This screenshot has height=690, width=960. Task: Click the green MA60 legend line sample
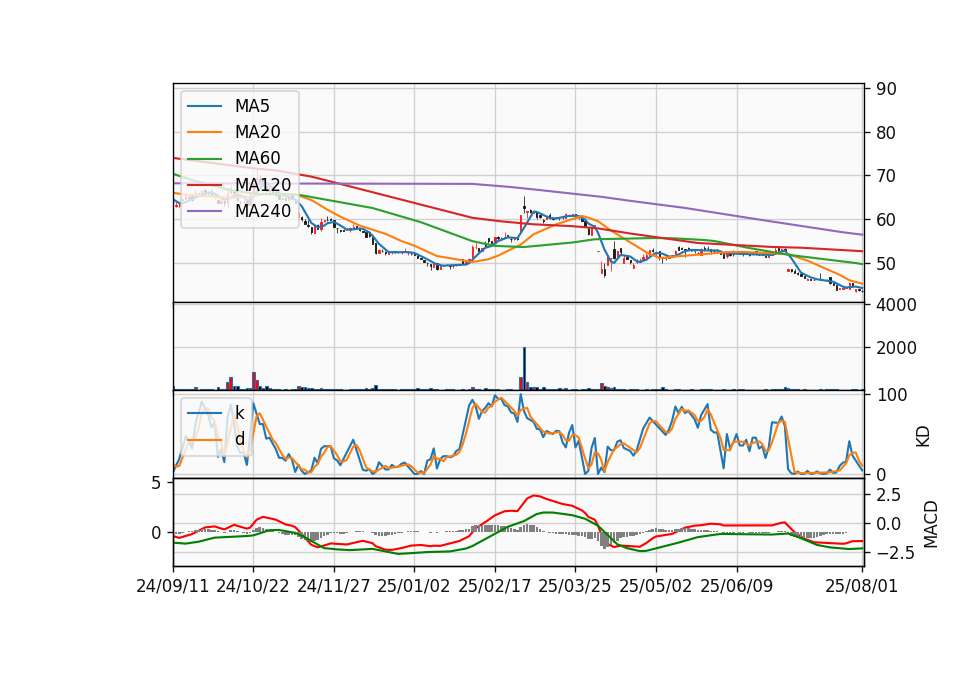coord(204,158)
